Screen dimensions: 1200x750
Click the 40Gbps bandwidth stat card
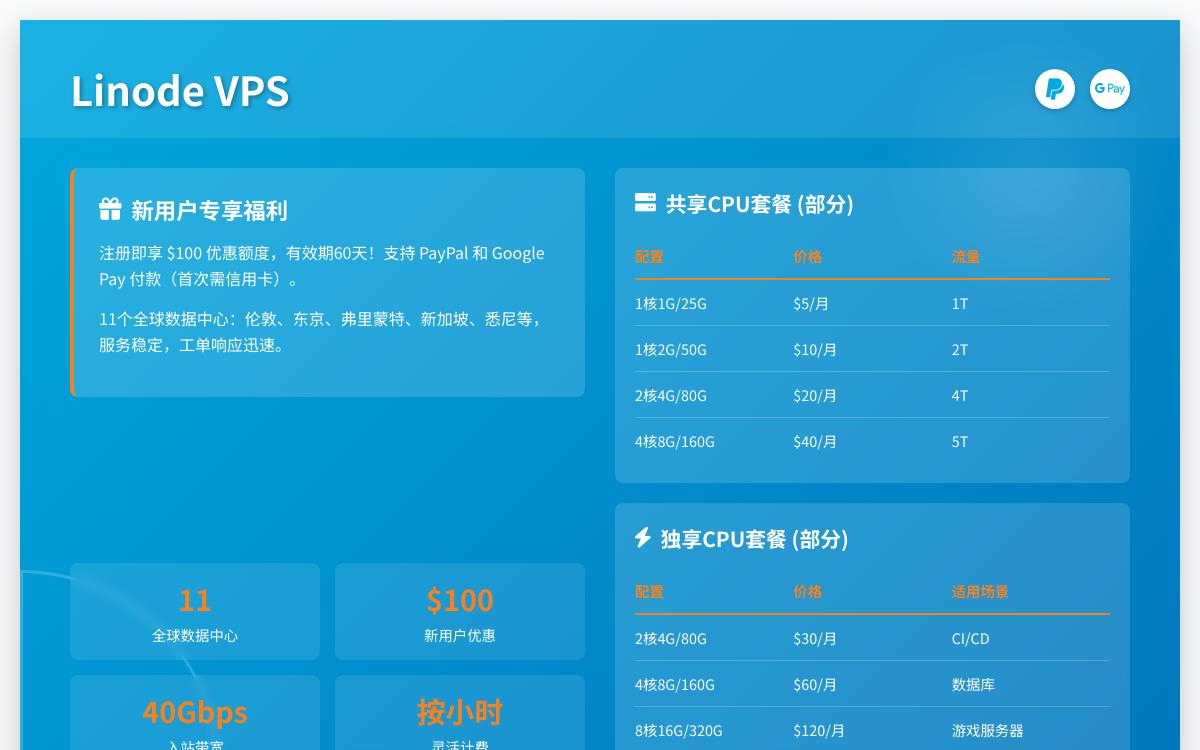pos(195,713)
